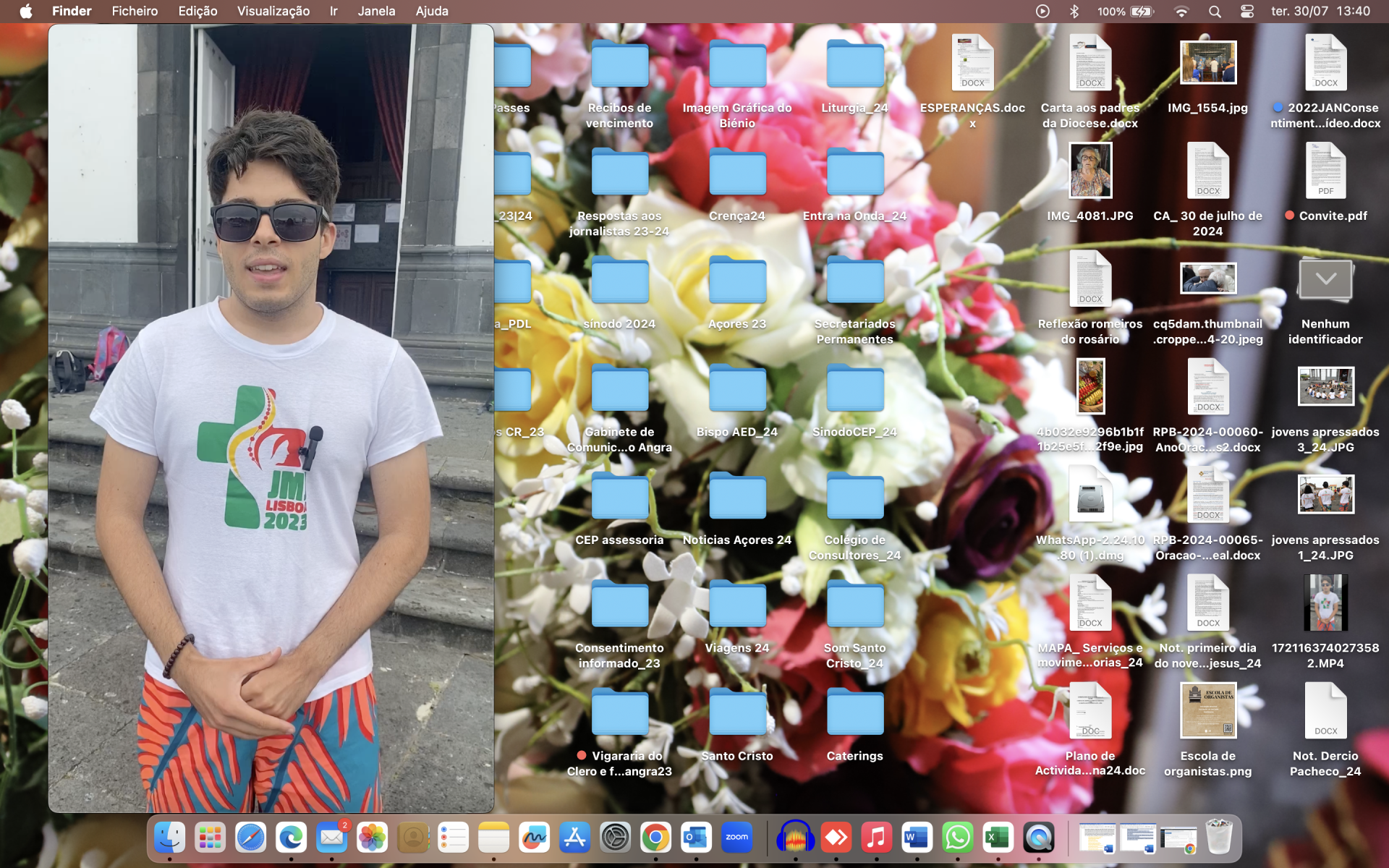Open Spotlight search magnifier
This screenshot has width=1389, height=868.
(1215, 11)
